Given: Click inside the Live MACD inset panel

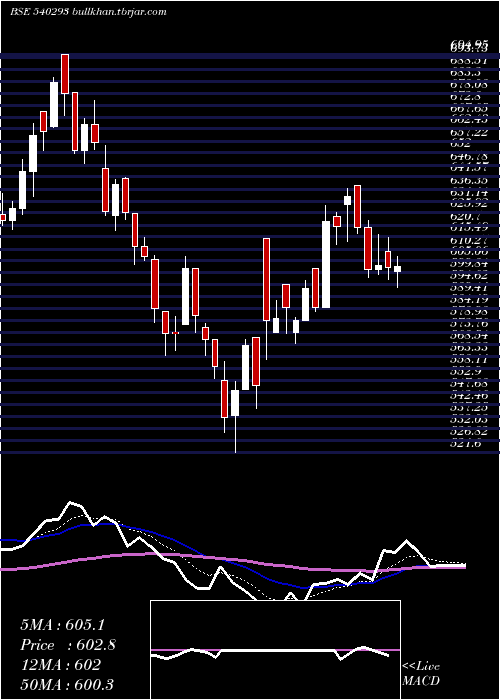Looking at the screenshot, I should (275, 650).
